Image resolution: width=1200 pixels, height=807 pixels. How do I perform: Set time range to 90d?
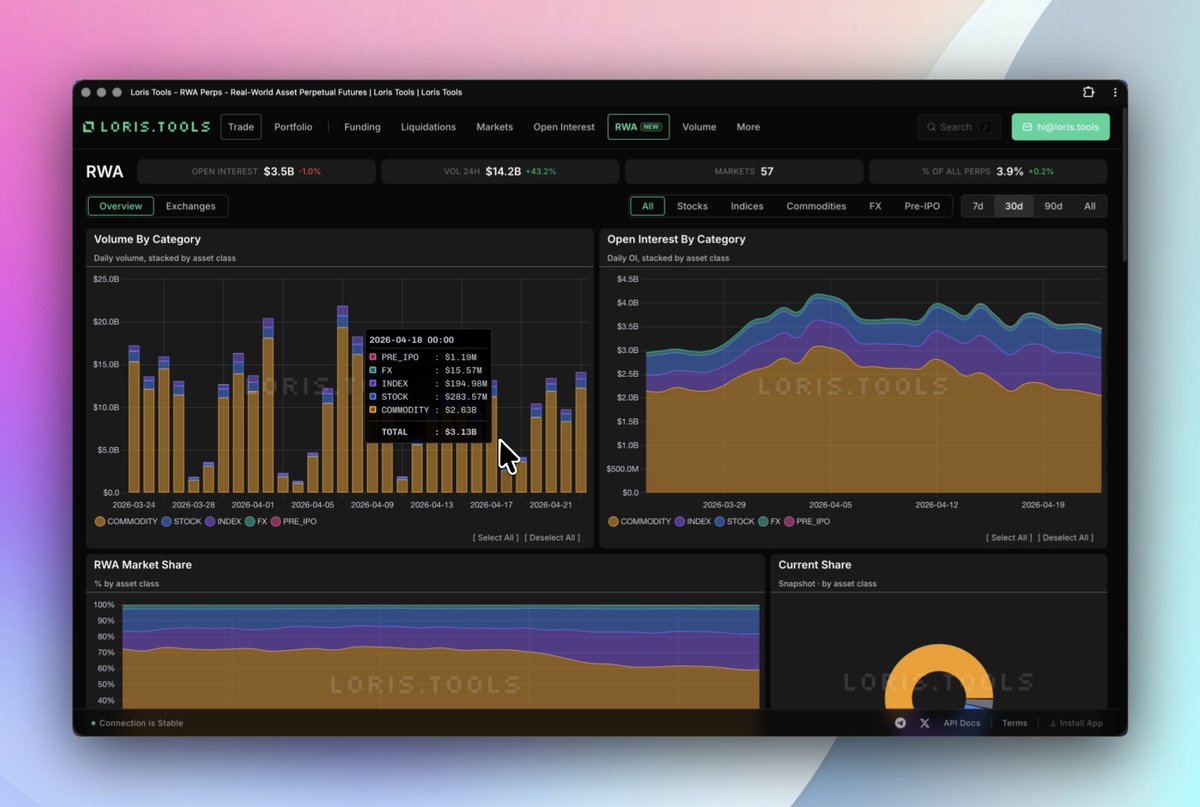tap(1053, 206)
